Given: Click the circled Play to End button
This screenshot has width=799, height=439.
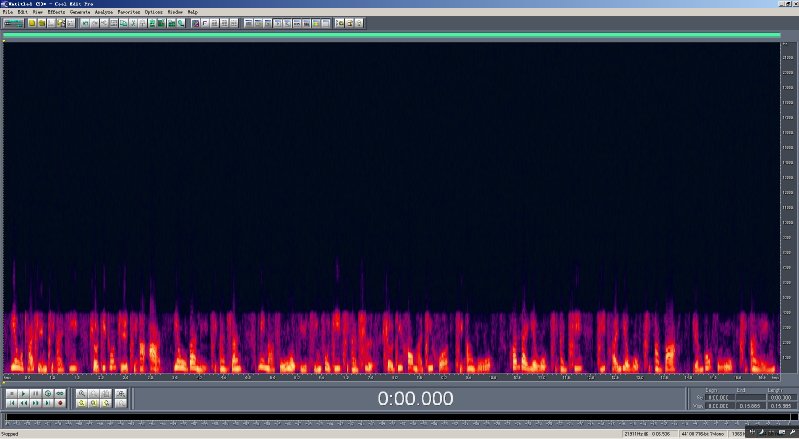Looking at the screenshot, I should pos(48,394).
